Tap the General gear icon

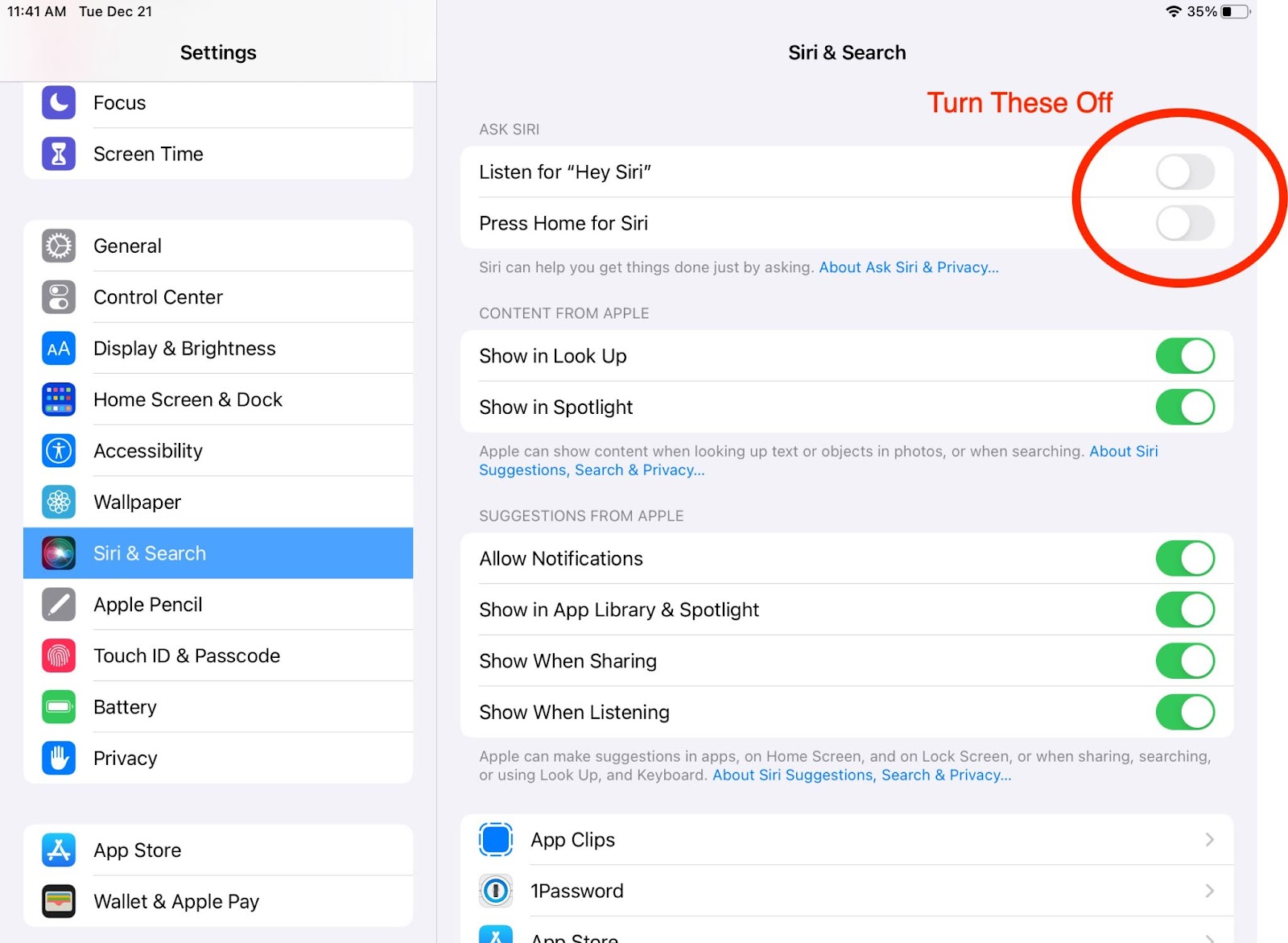pos(59,246)
